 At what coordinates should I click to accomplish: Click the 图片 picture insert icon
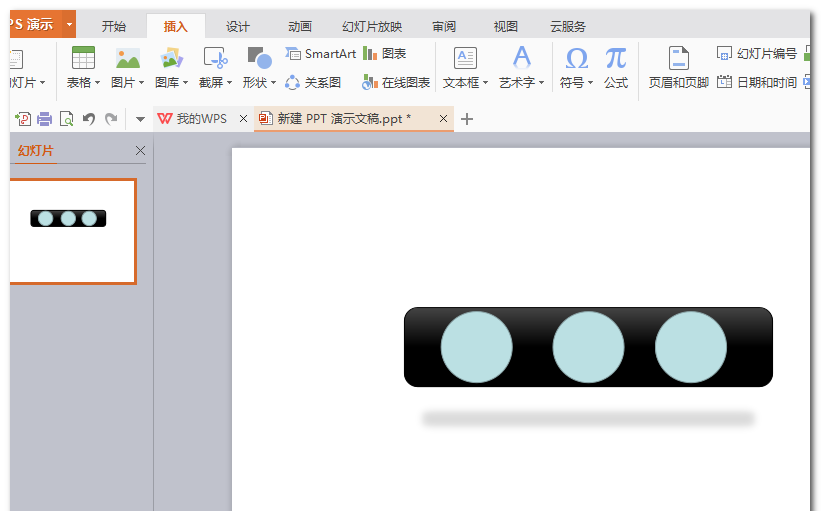[x=128, y=58]
